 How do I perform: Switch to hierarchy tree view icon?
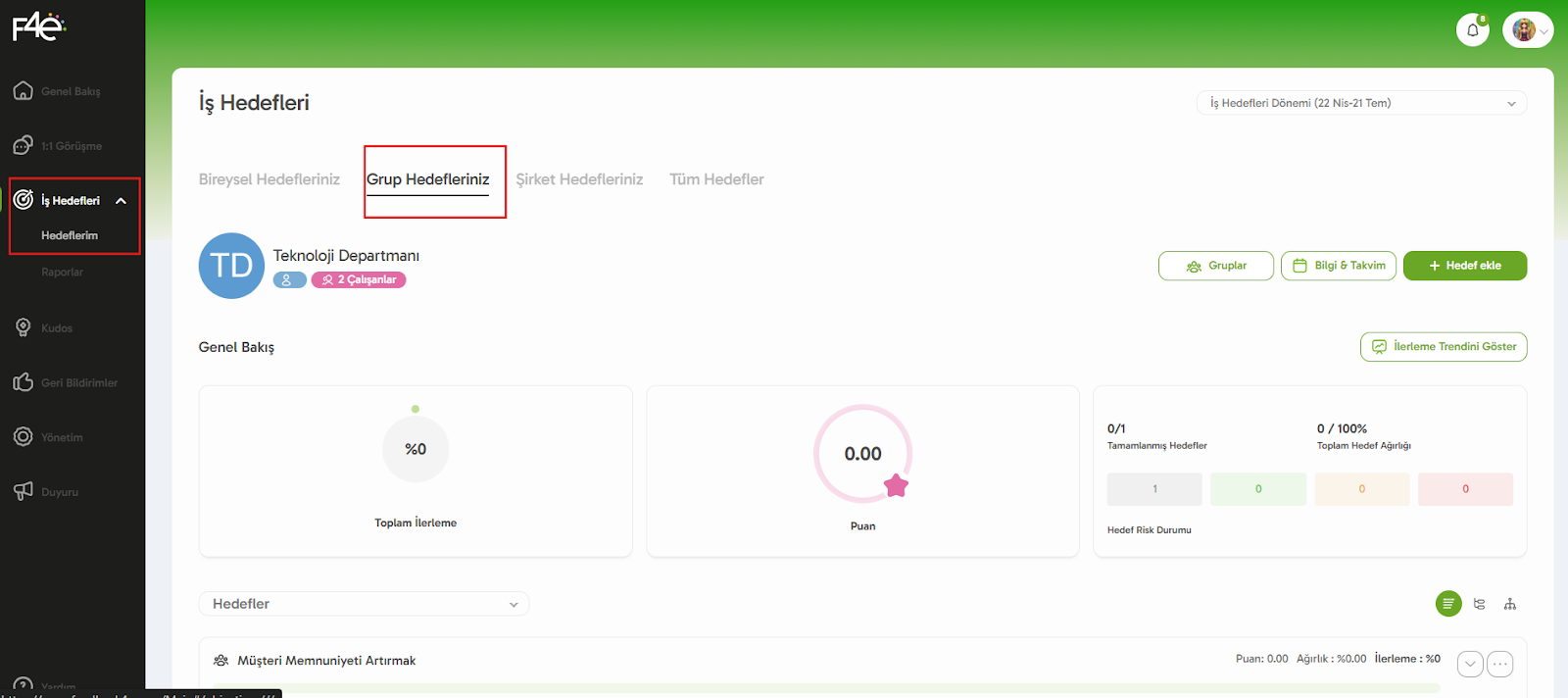pyautogui.click(x=1509, y=604)
